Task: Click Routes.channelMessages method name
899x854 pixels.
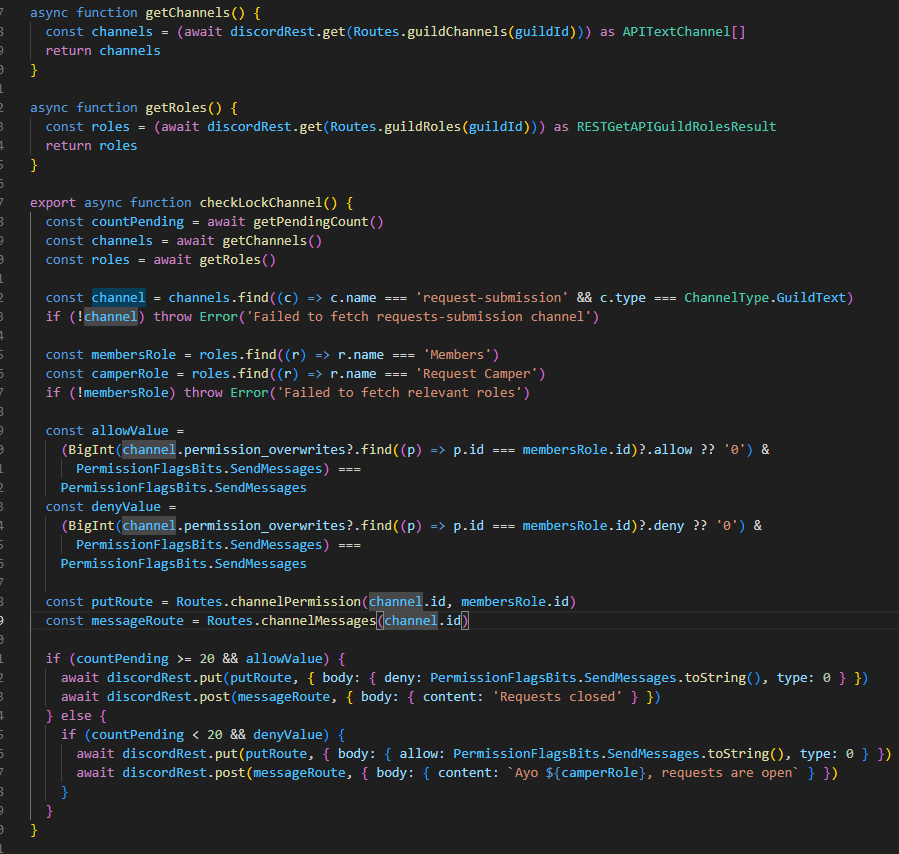Action: click(318, 620)
